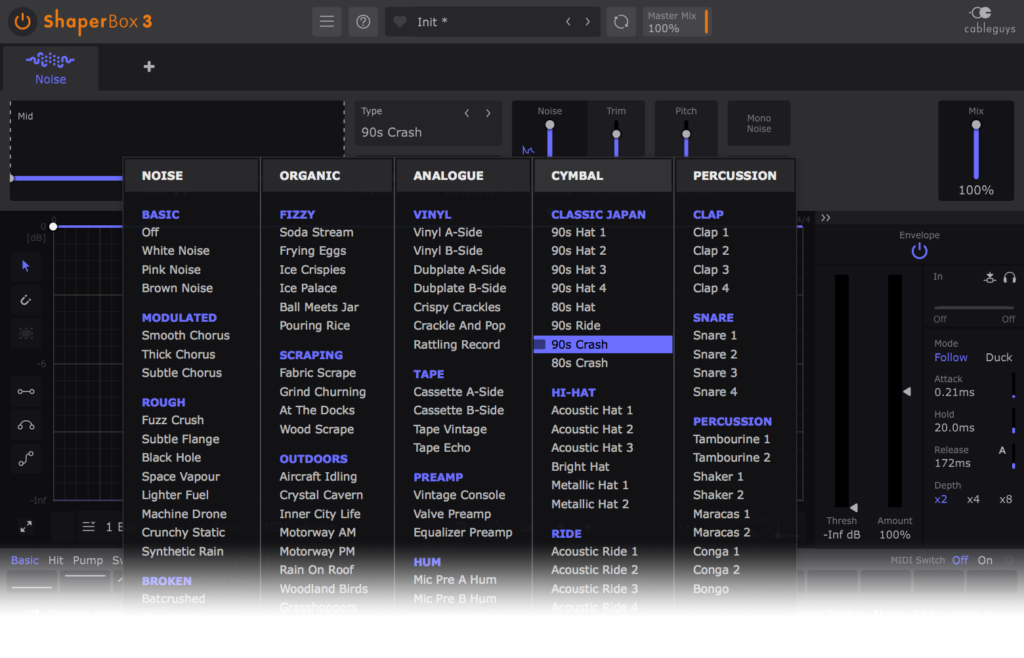Add a new shaper with the plus tab

[x=149, y=67]
